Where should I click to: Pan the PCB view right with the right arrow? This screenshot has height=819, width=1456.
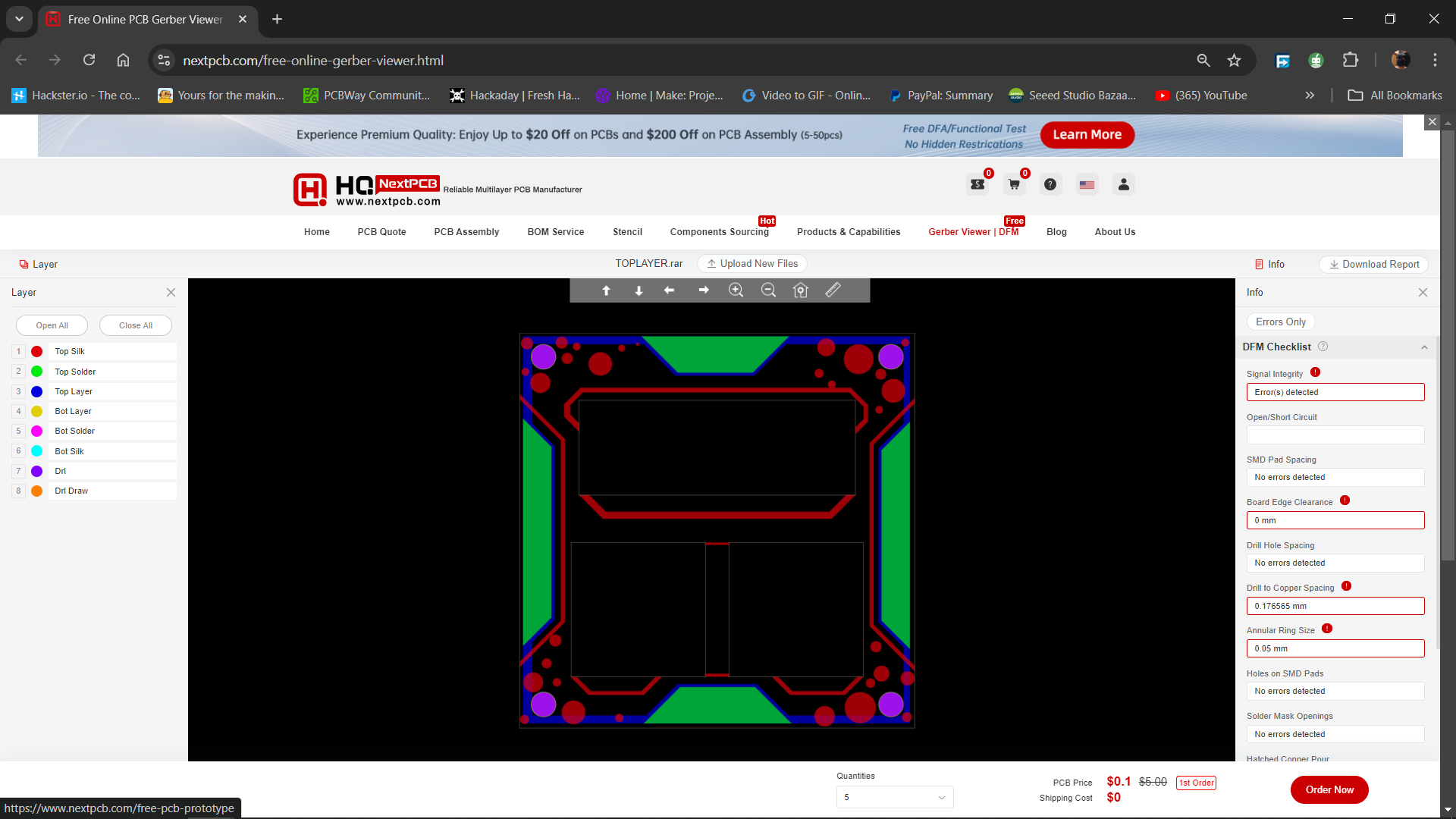tap(704, 290)
